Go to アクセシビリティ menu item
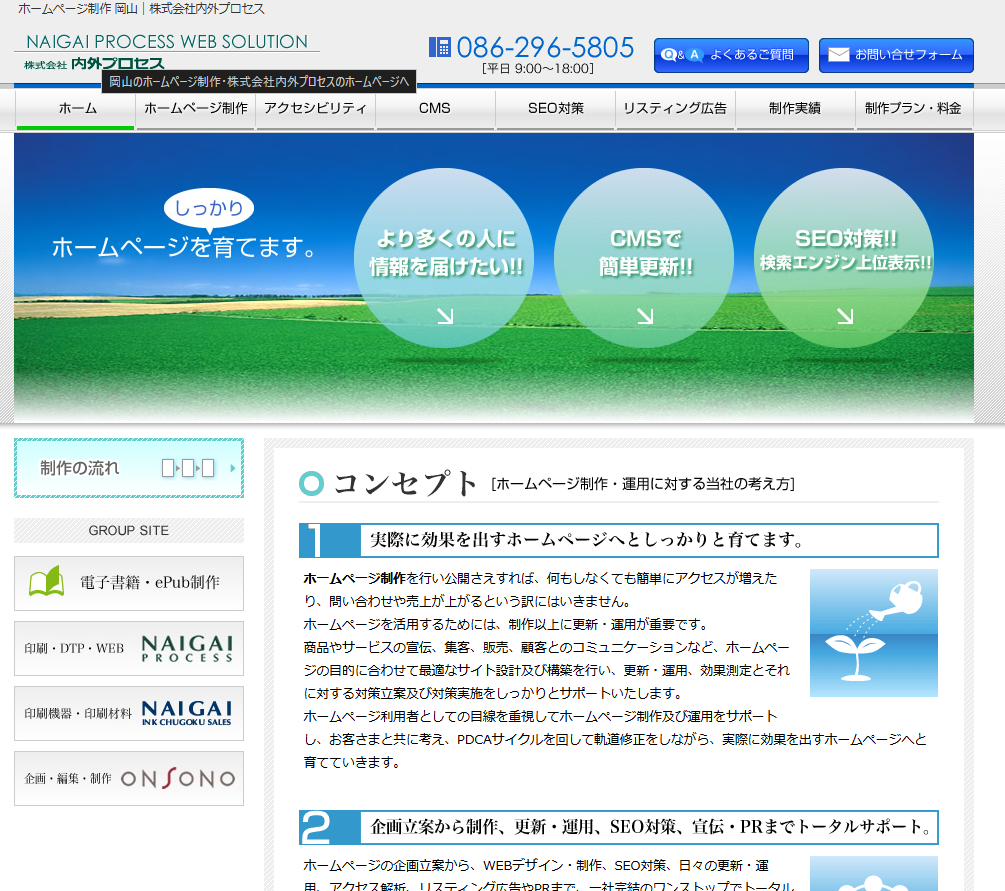This screenshot has height=891, width=1005. (315, 109)
